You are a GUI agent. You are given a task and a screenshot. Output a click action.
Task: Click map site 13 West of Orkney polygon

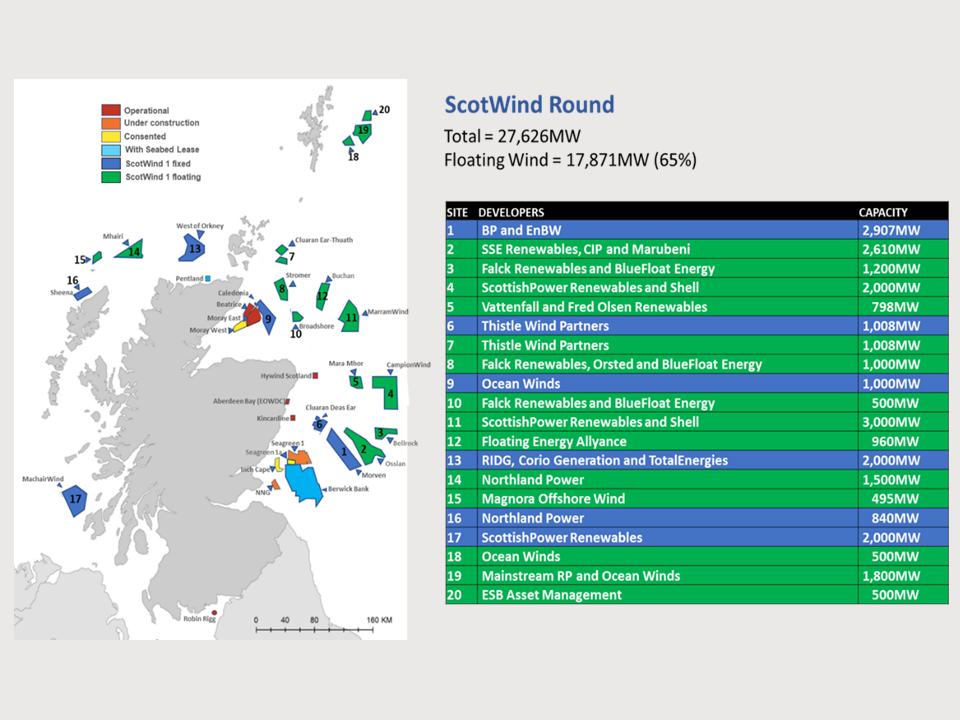click(192, 248)
